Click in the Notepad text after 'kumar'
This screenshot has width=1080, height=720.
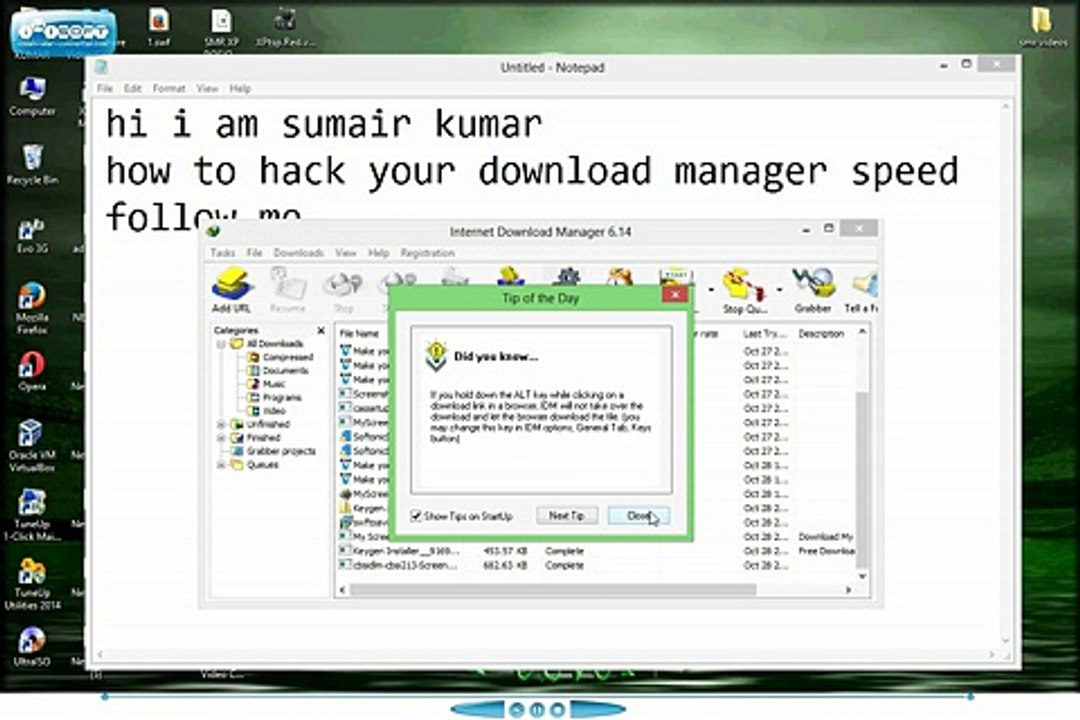click(x=546, y=125)
